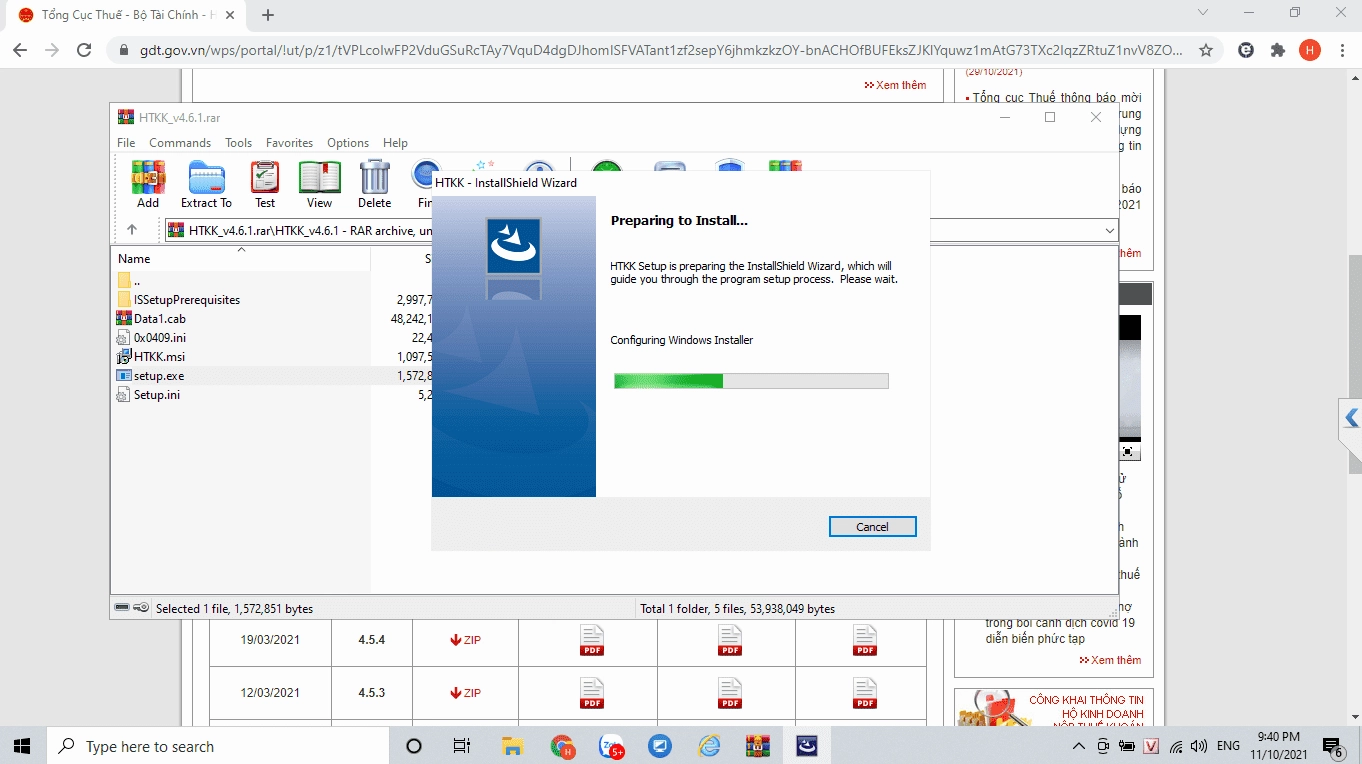
Task: Show hidden system tray icons
Action: click(x=1079, y=746)
